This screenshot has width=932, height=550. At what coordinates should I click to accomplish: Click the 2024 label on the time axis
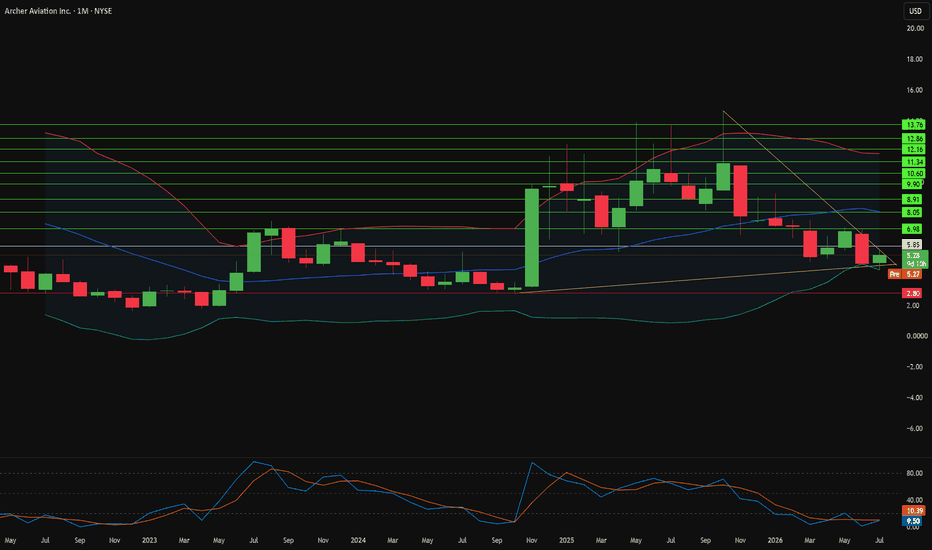click(x=358, y=540)
